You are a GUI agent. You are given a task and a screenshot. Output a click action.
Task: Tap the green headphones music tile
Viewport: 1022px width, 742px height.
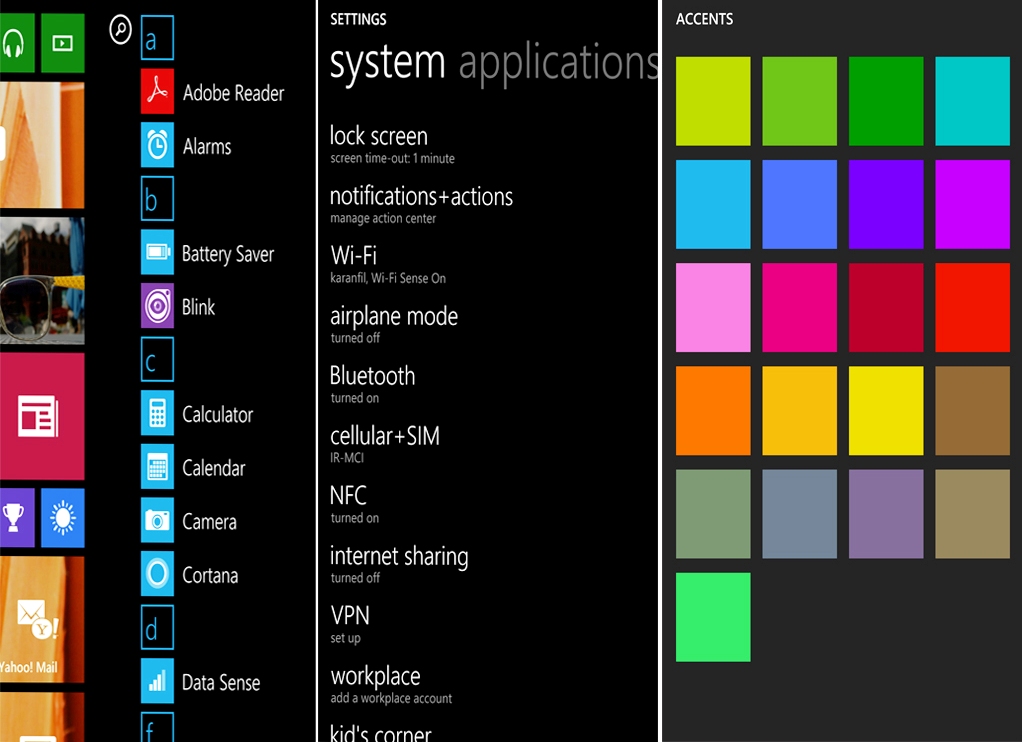(x=16, y=43)
